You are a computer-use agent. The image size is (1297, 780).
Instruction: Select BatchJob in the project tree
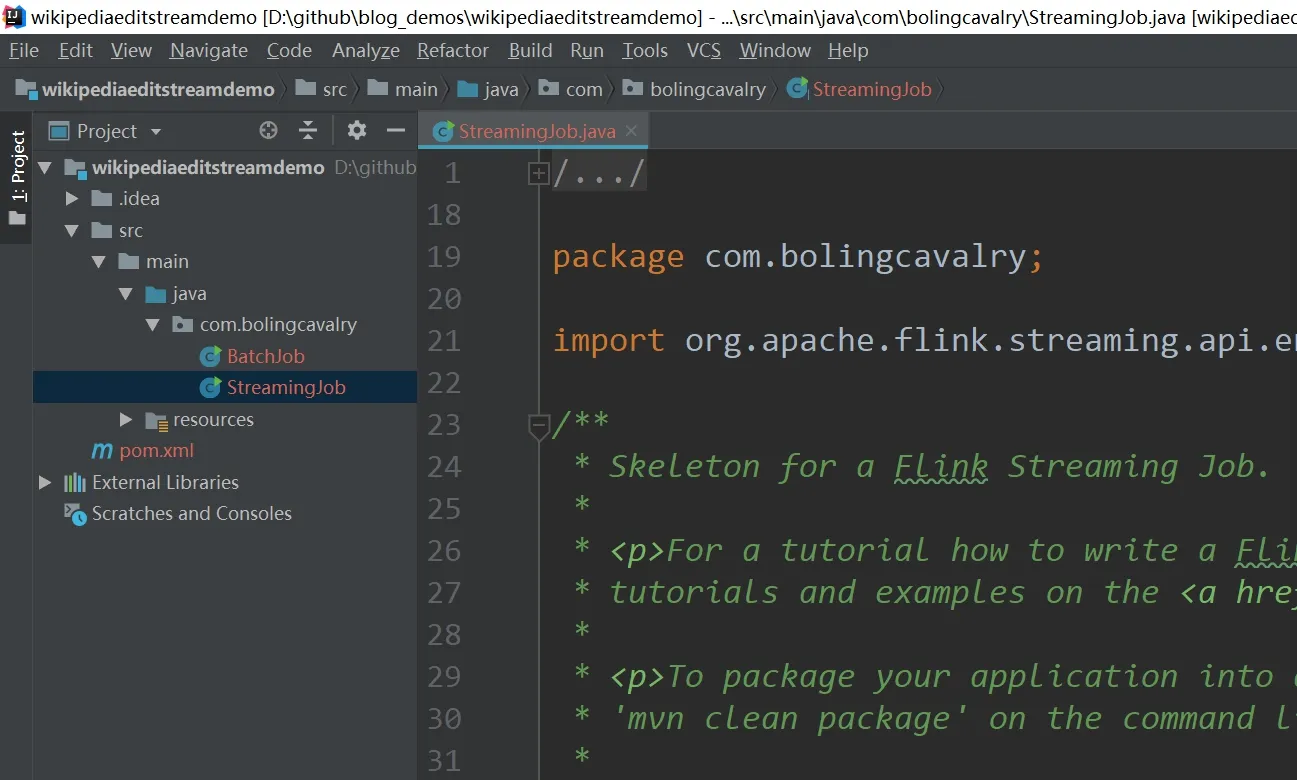coord(265,356)
